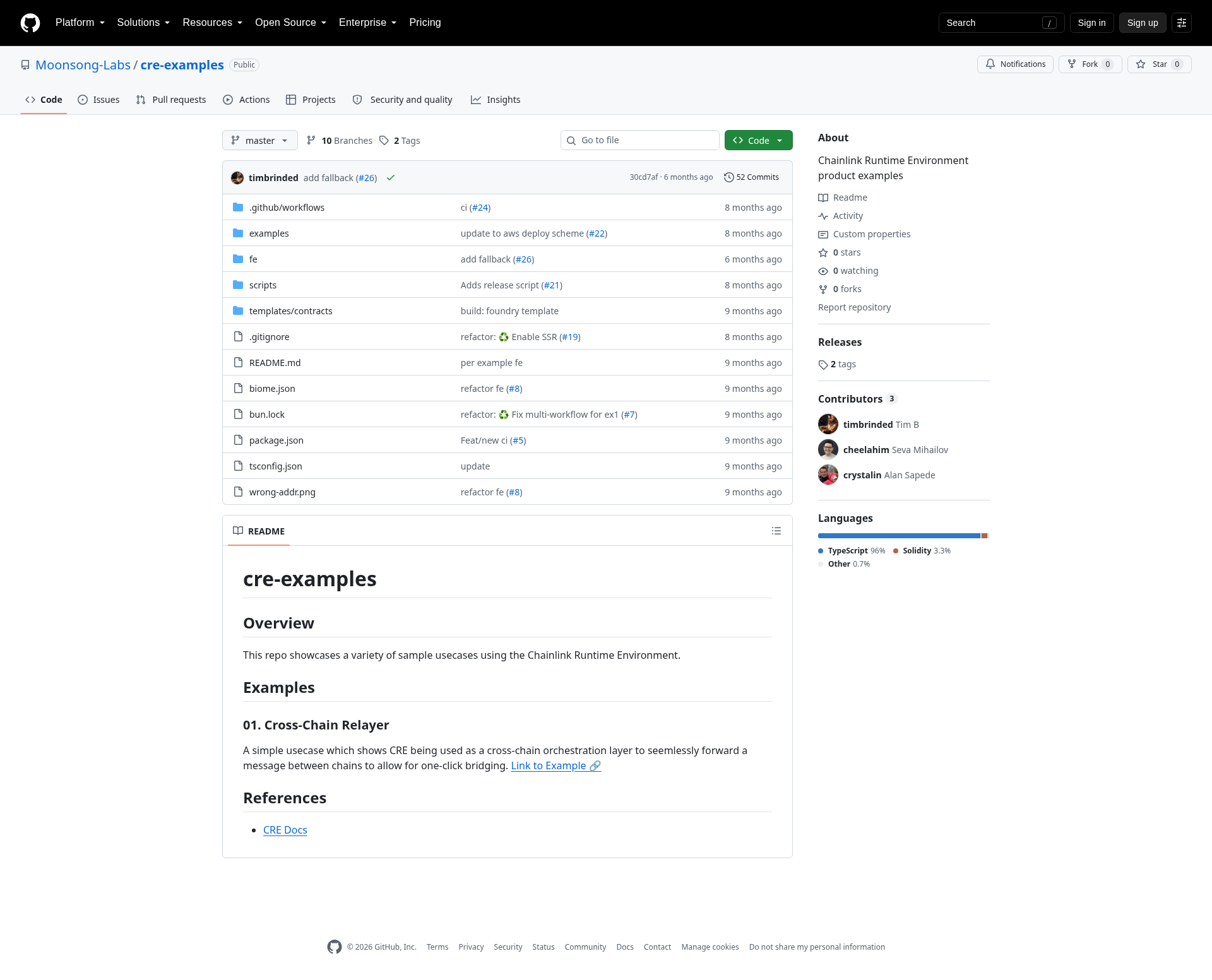Fork the cre-examples repository
The image size is (1212, 980).
point(1090,64)
